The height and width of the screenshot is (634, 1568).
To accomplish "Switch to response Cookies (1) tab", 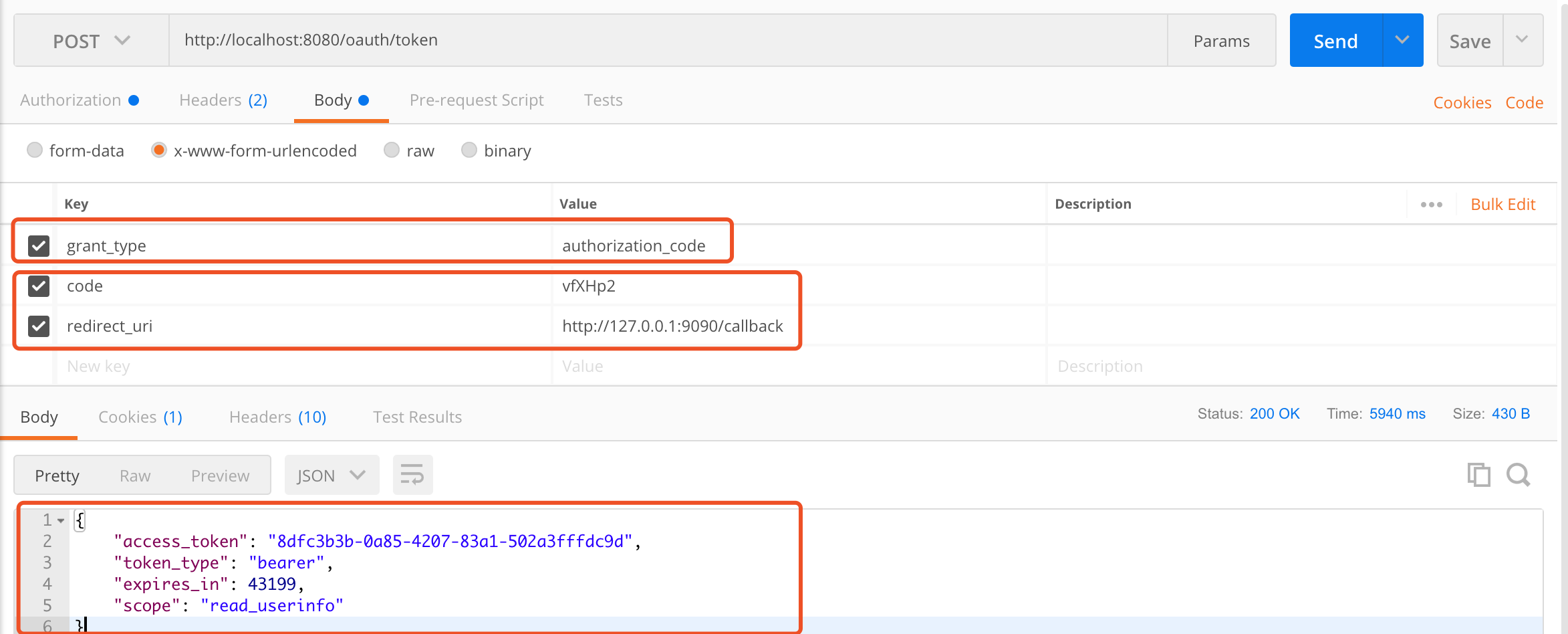I will [140, 417].
